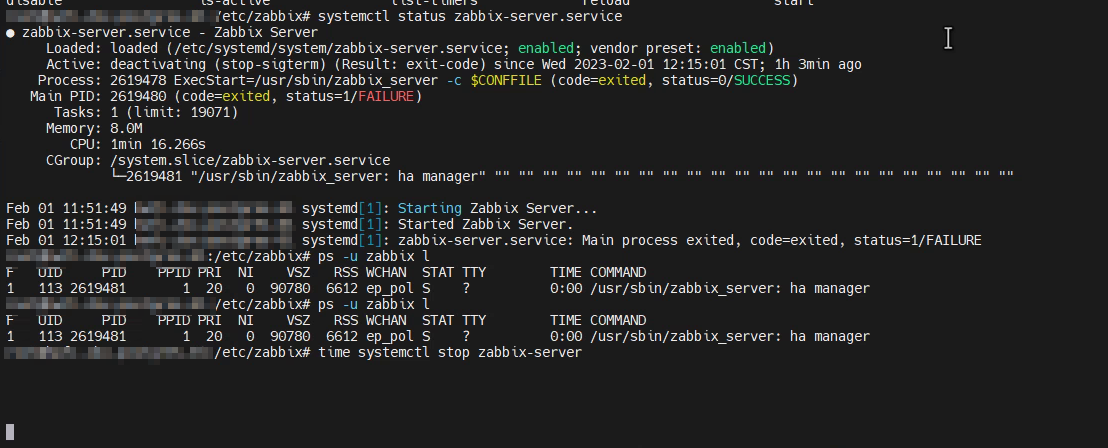
Task: Click the 'systemctl status zabbix-server.service' command text
Action: 470,16
